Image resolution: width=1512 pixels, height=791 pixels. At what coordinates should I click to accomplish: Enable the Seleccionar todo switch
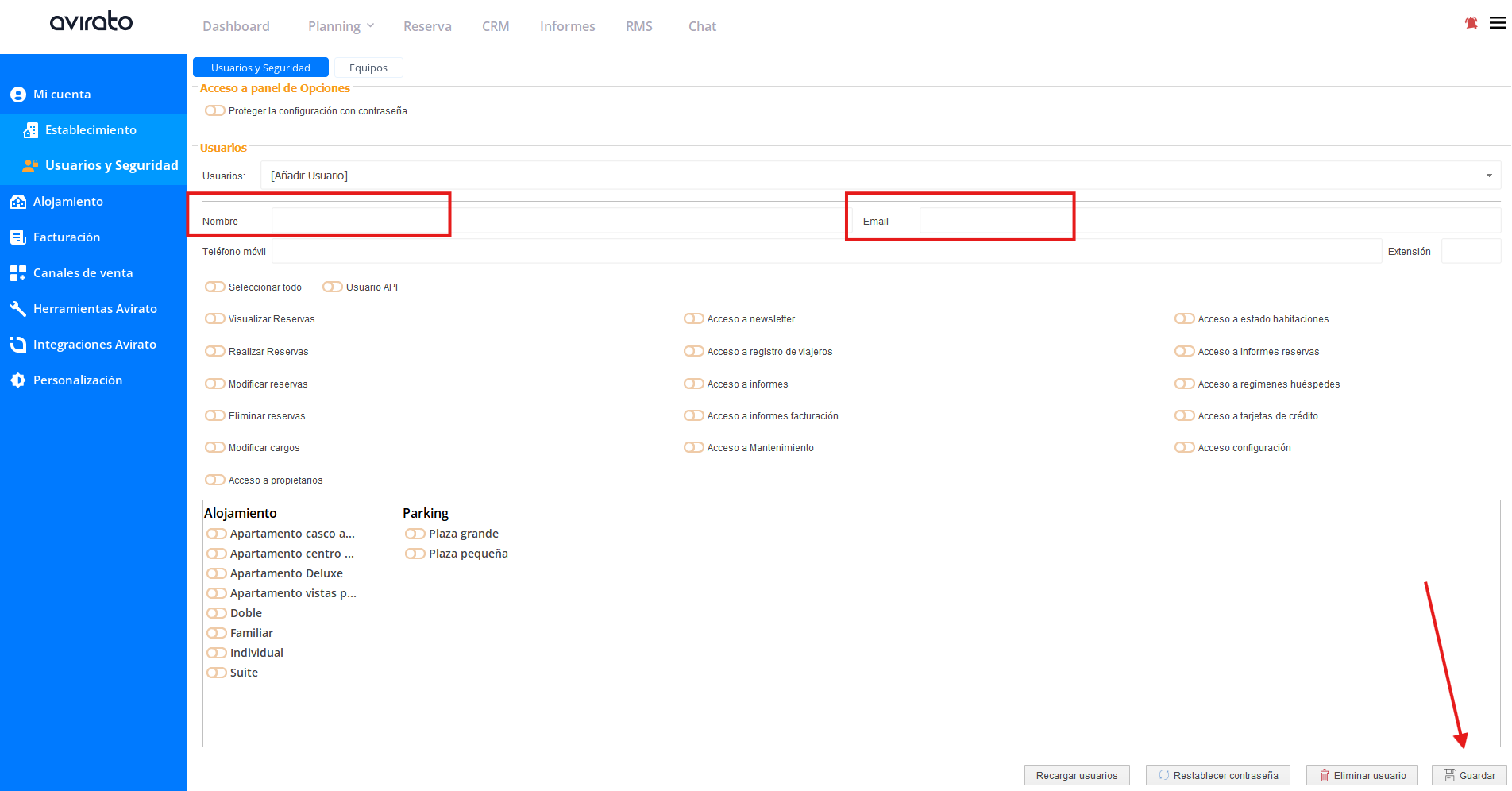[x=214, y=287]
